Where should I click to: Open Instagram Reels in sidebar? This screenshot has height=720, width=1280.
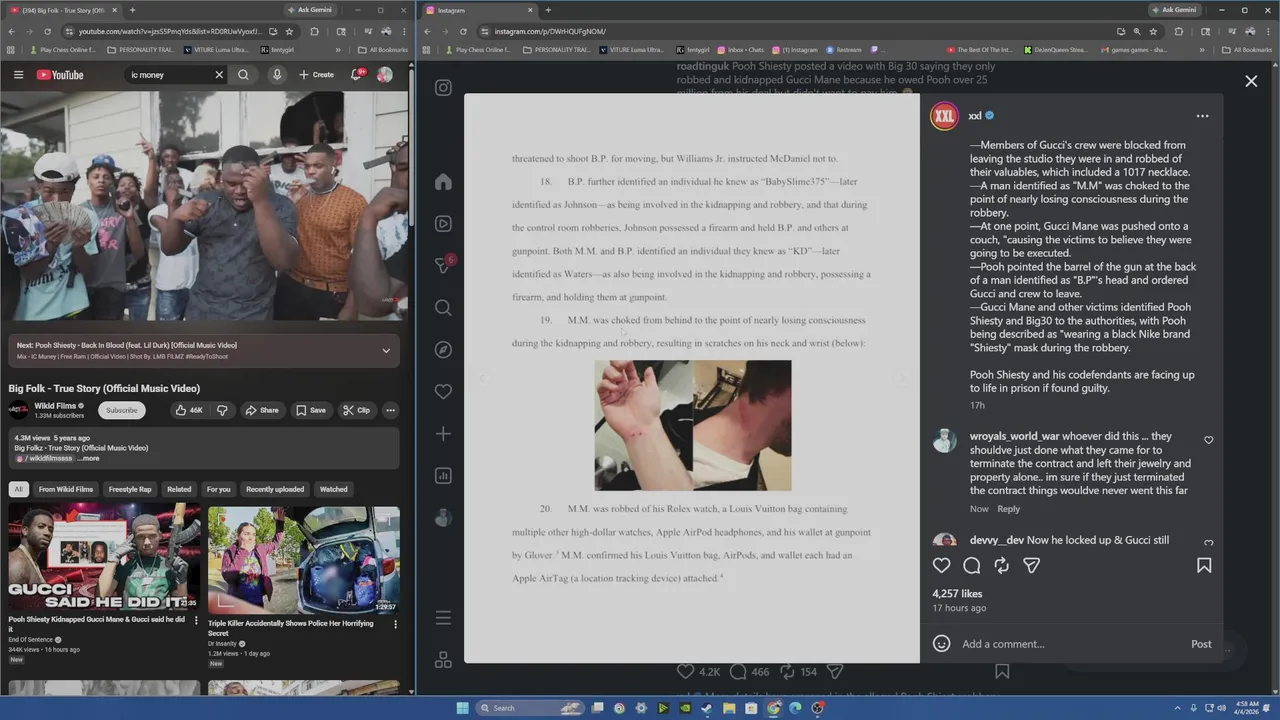click(x=443, y=224)
